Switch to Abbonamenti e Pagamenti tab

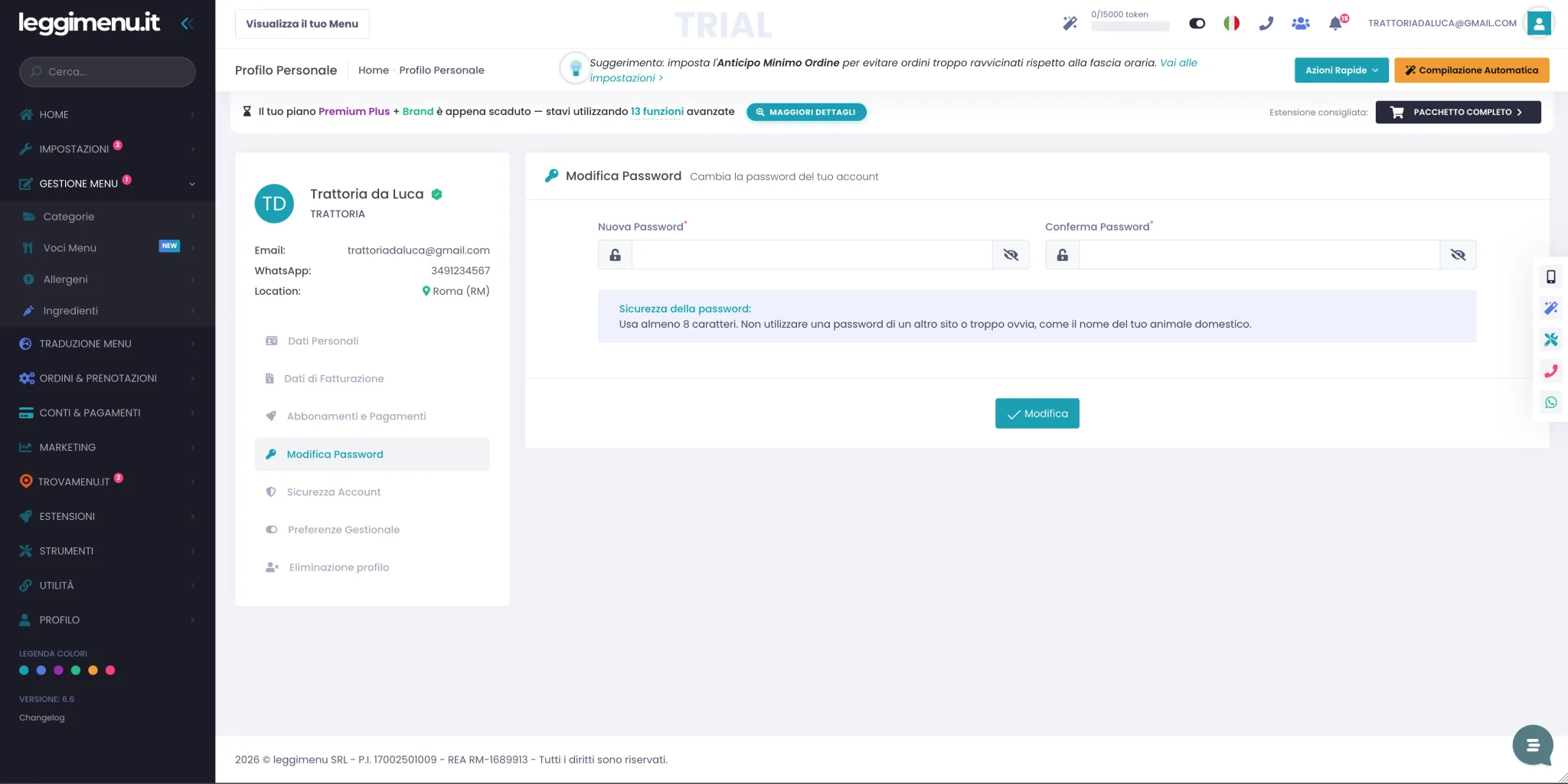[x=372, y=416]
